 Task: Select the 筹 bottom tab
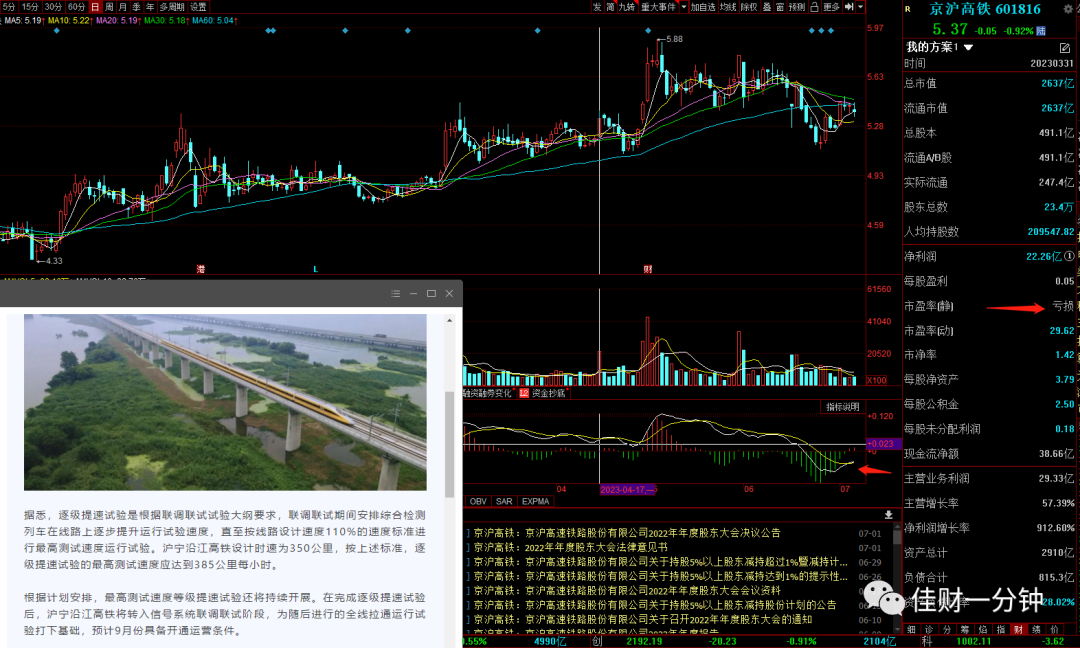point(965,629)
